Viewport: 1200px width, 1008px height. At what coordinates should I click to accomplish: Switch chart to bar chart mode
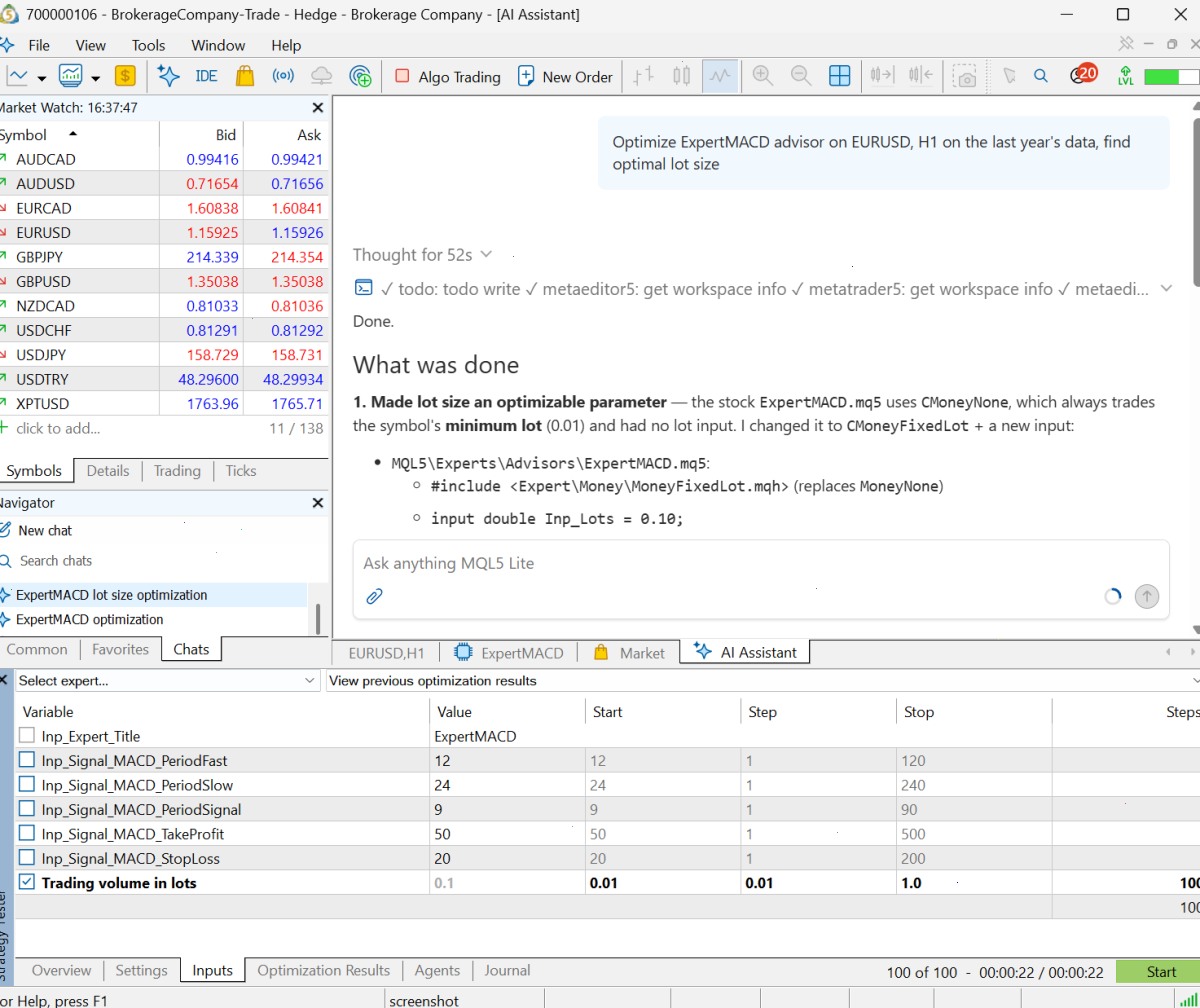pyautogui.click(x=644, y=76)
